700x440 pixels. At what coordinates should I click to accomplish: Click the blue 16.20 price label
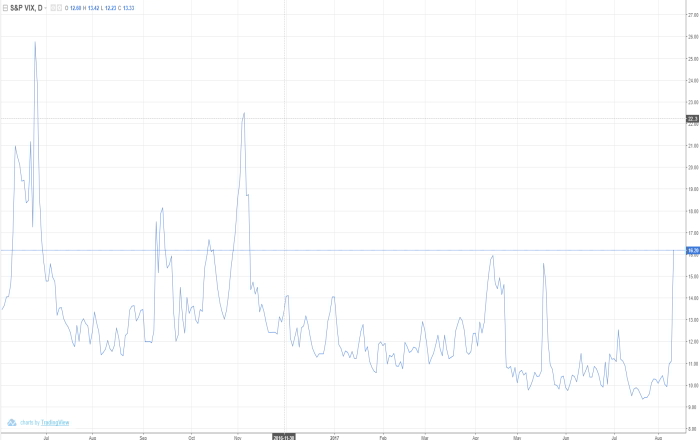(693, 251)
